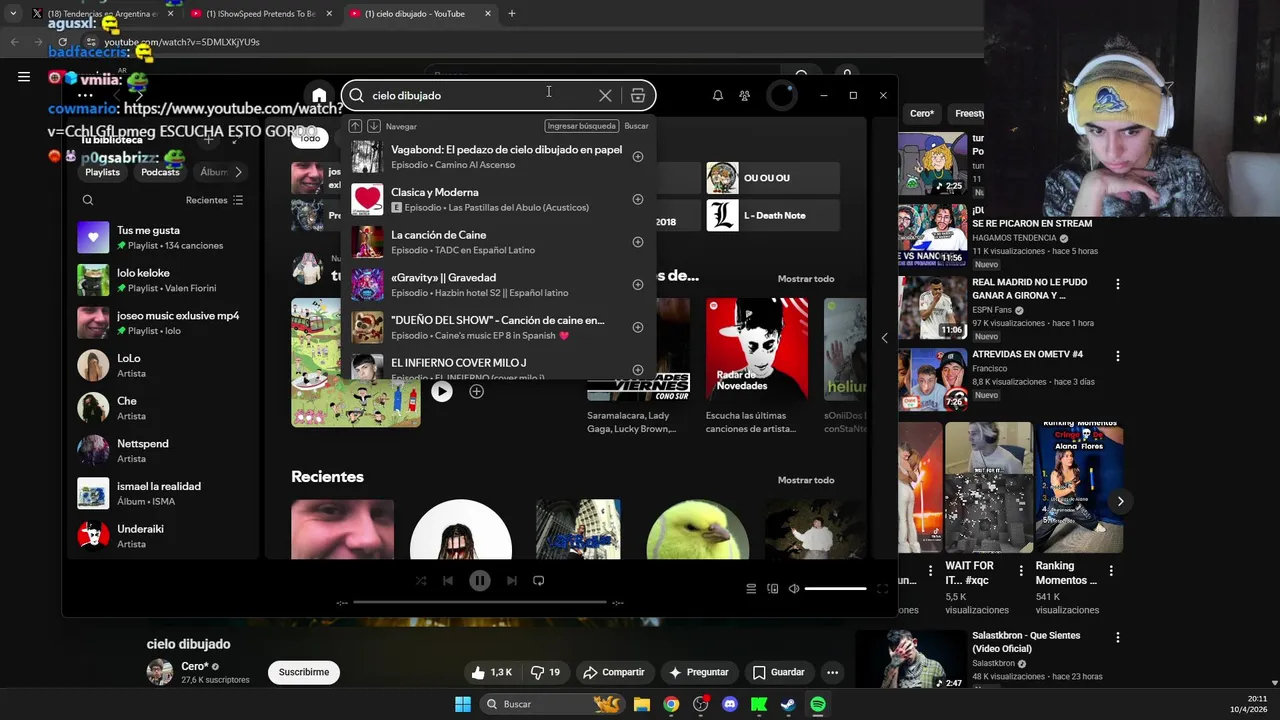
Task: Click Suscribirme on the Cero* channel
Action: pos(304,672)
